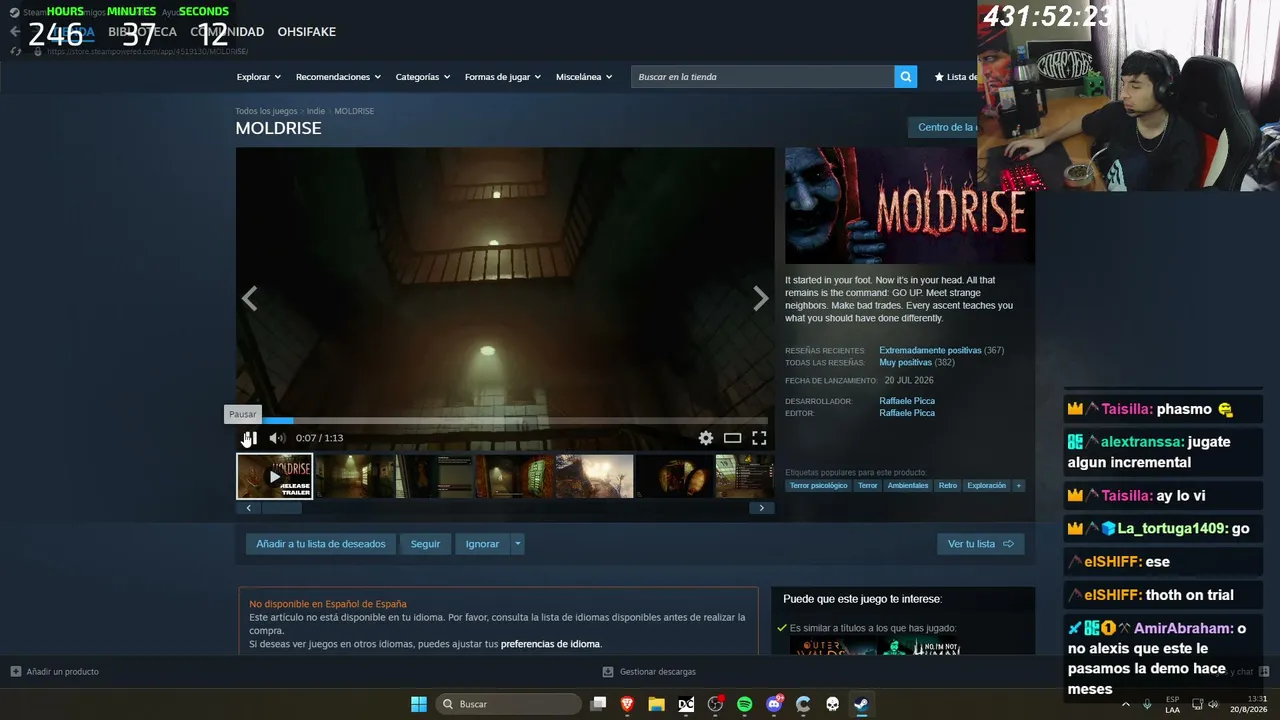Open the Windows Start menu
This screenshot has width=1280, height=720.
point(419,704)
